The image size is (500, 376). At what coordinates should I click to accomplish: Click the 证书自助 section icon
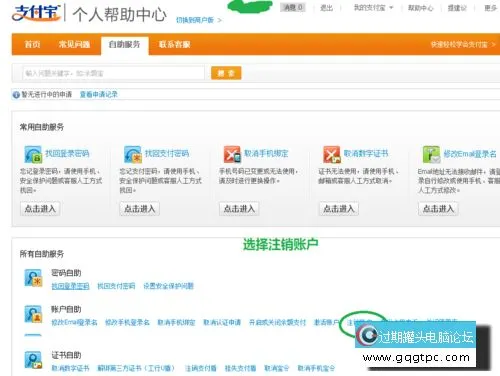[x=33, y=360]
